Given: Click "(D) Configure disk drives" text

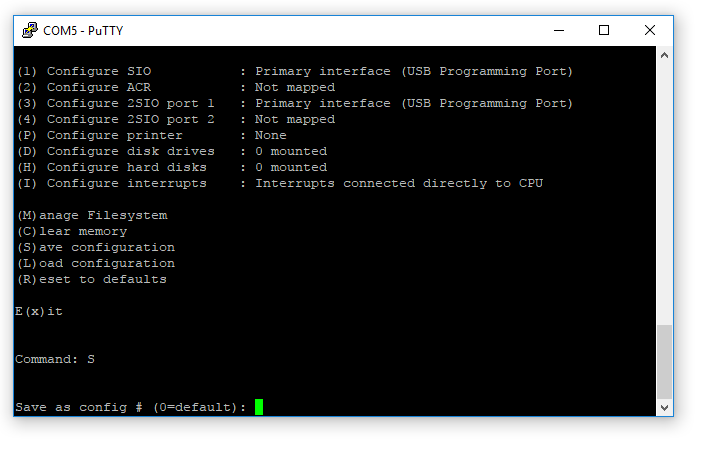Looking at the screenshot, I should [116, 152].
